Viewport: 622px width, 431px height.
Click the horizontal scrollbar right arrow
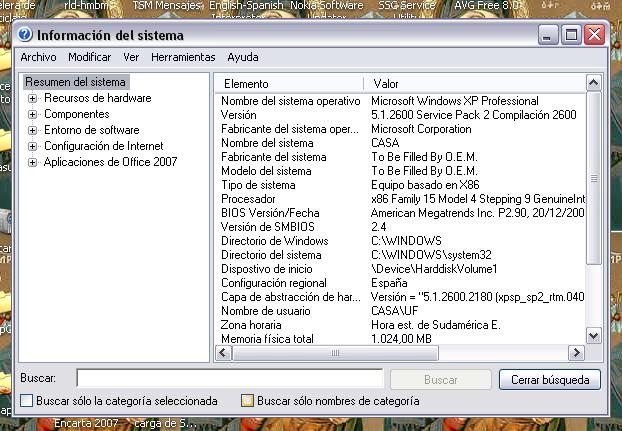(576, 352)
